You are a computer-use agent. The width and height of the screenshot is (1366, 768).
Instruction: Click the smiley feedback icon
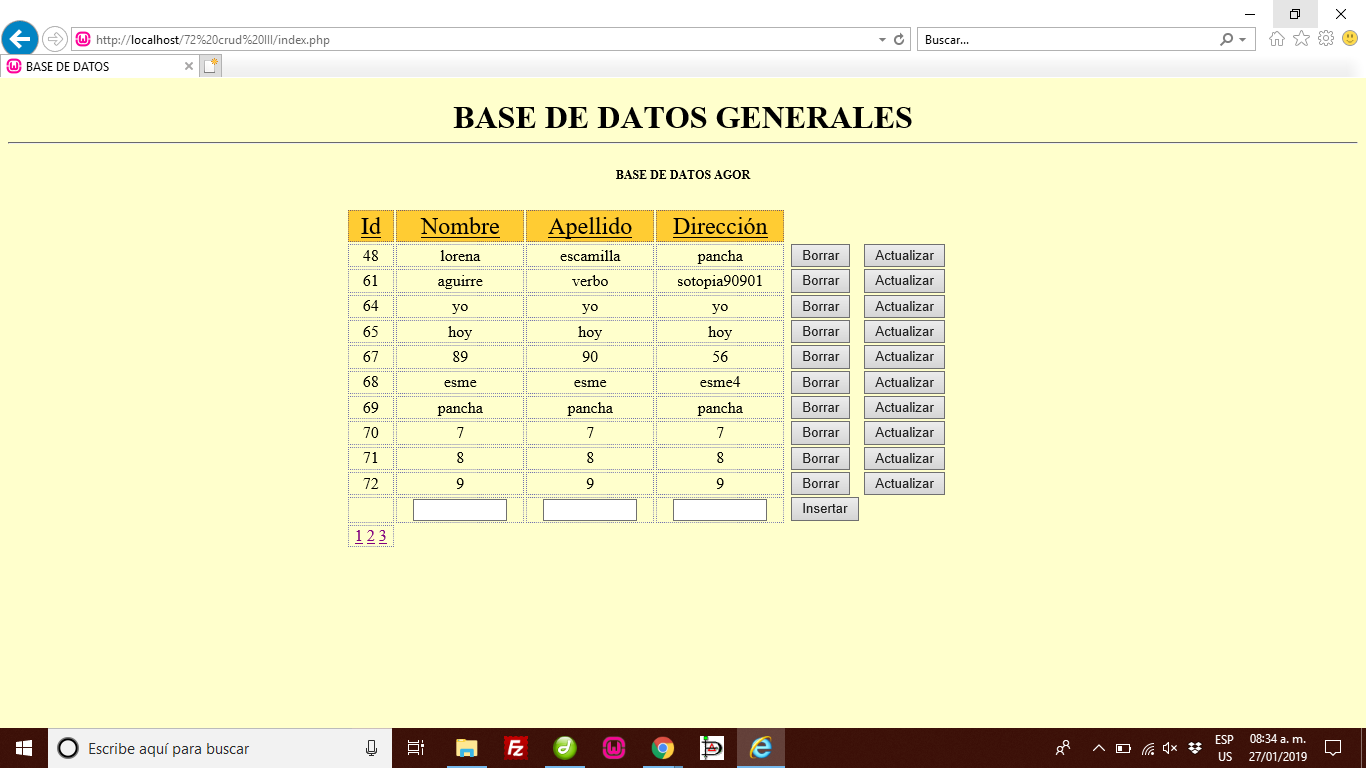[1350, 39]
